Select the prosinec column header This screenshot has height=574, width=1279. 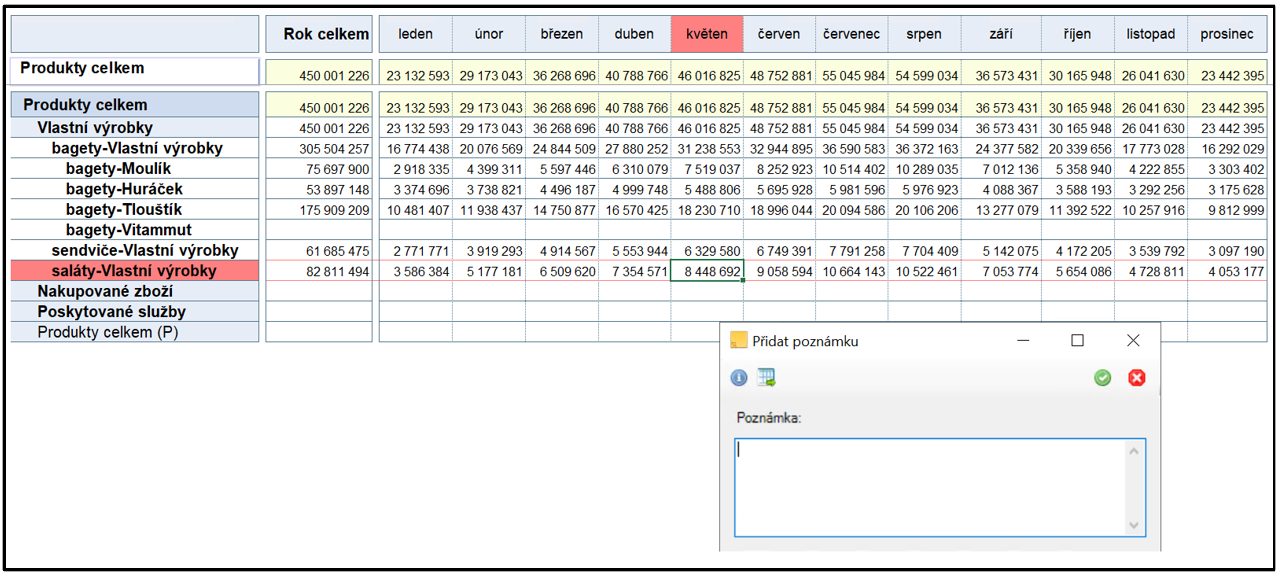1227,34
